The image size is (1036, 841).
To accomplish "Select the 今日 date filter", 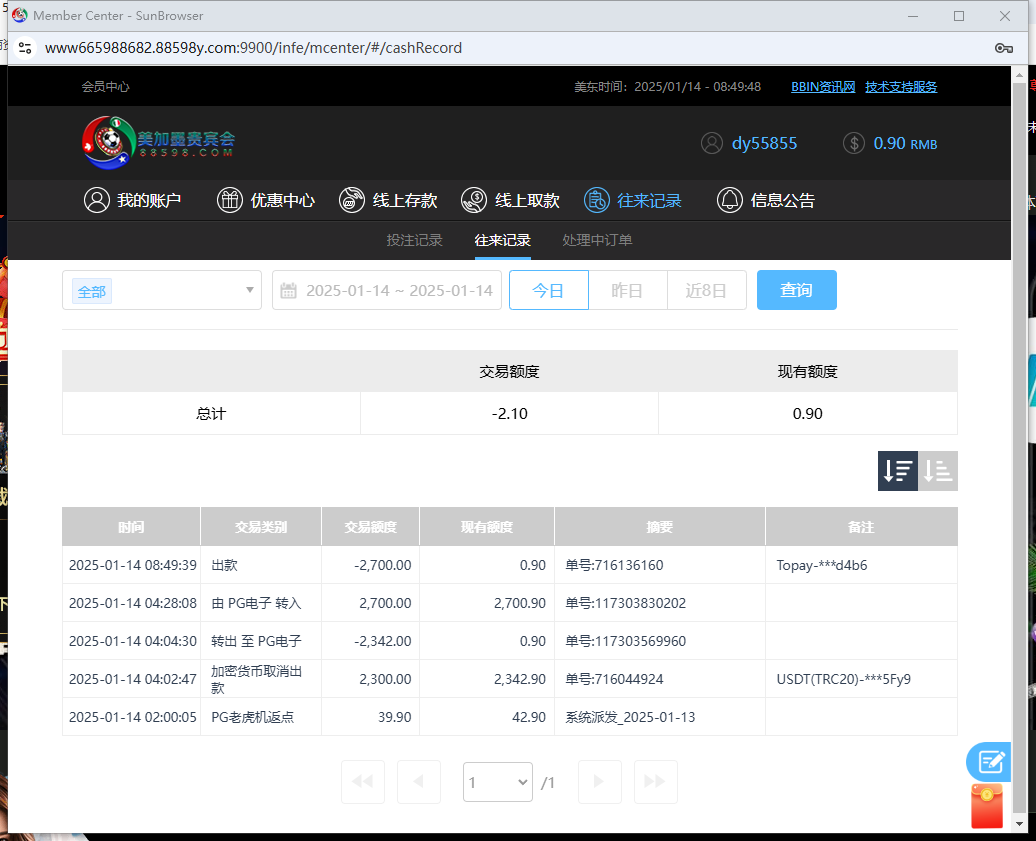I will [548, 290].
